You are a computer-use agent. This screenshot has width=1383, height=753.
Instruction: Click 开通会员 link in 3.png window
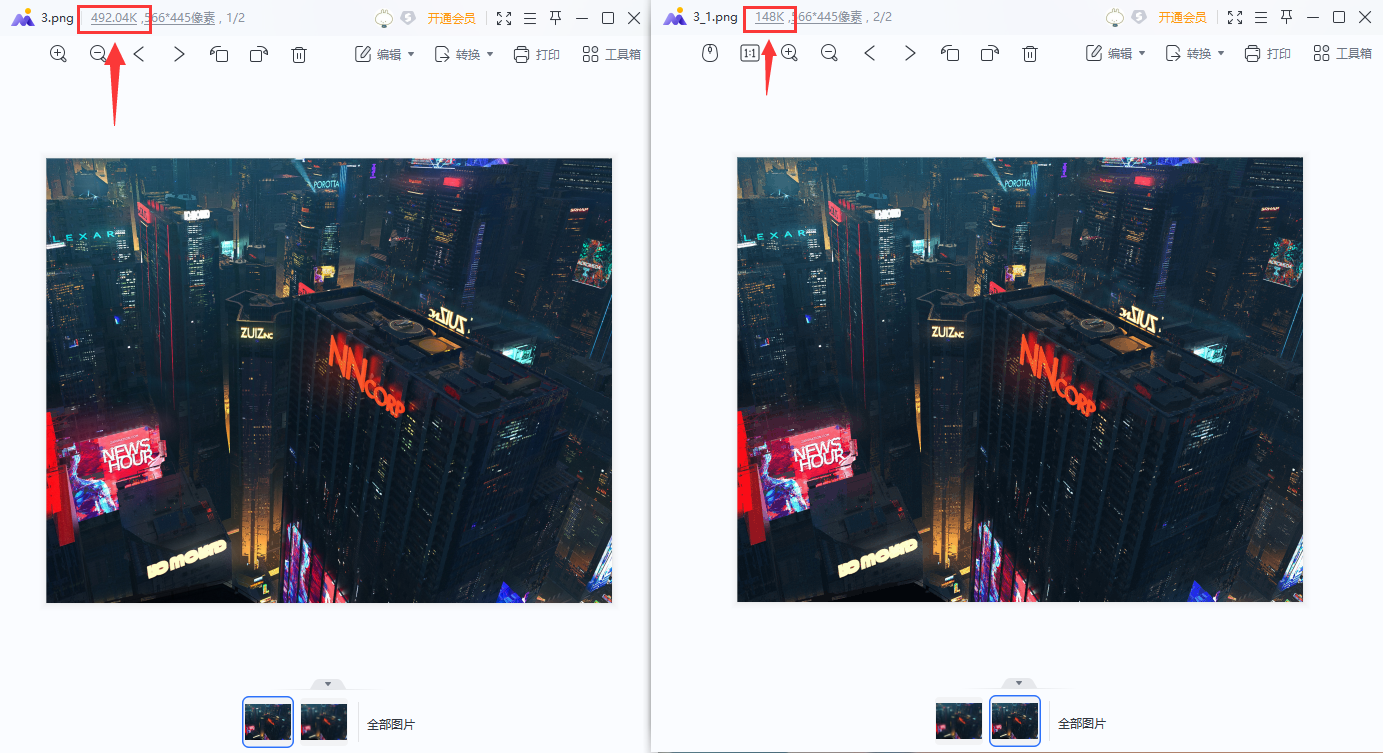[451, 18]
